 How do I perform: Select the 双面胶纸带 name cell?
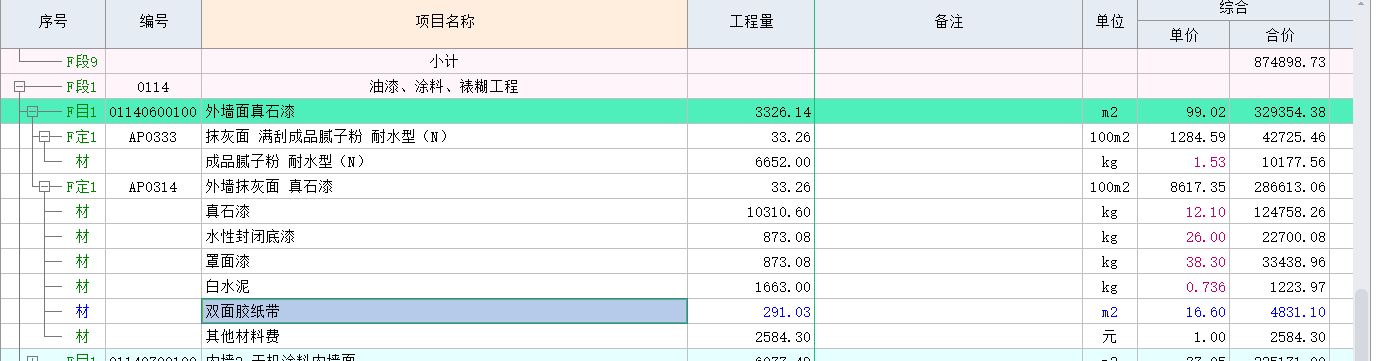pos(445,311)
